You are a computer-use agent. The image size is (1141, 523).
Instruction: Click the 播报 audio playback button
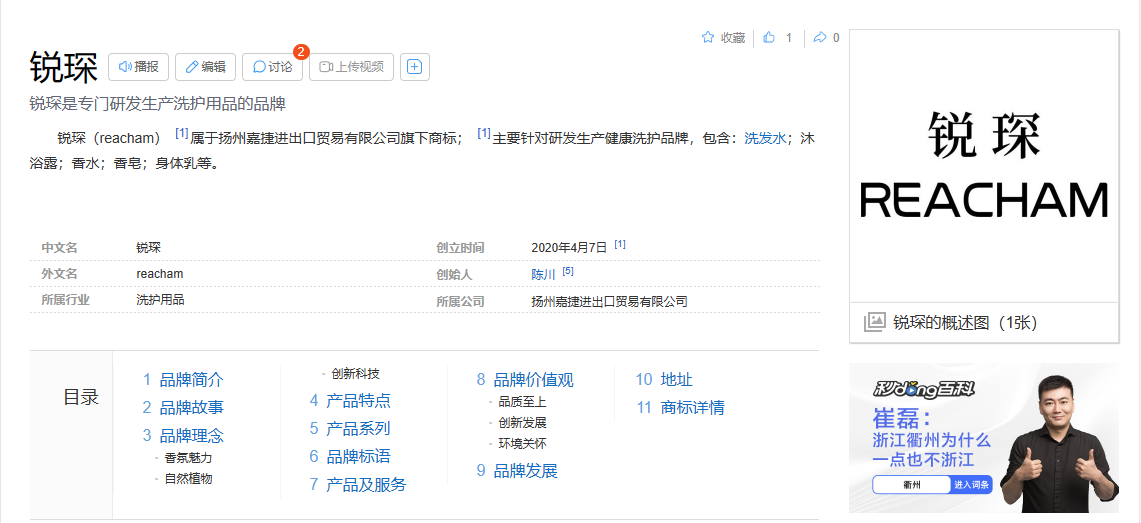pyautogui.click(x=138, y=67)
